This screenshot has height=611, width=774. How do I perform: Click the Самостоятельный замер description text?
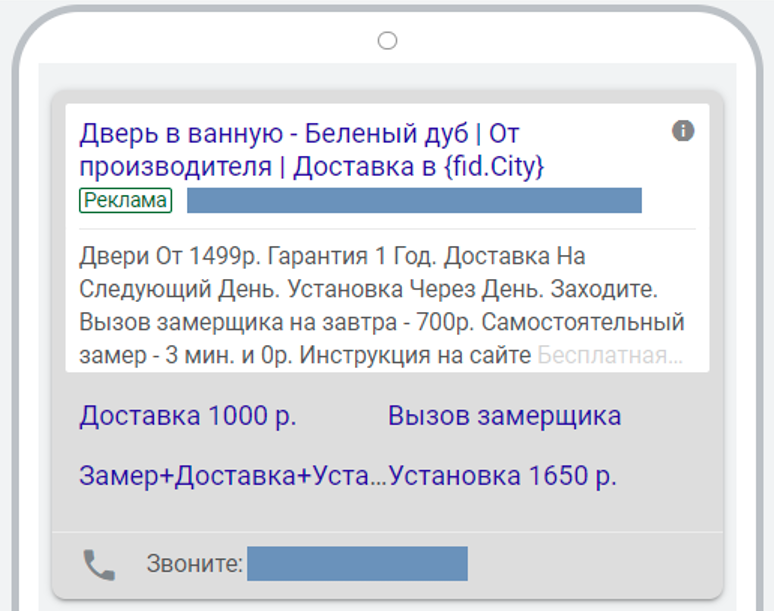click(590, 323)
